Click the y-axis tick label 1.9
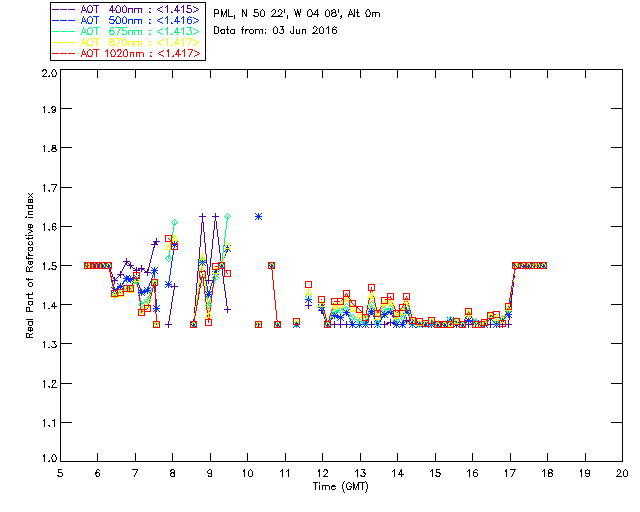 (x=49, y=109)
